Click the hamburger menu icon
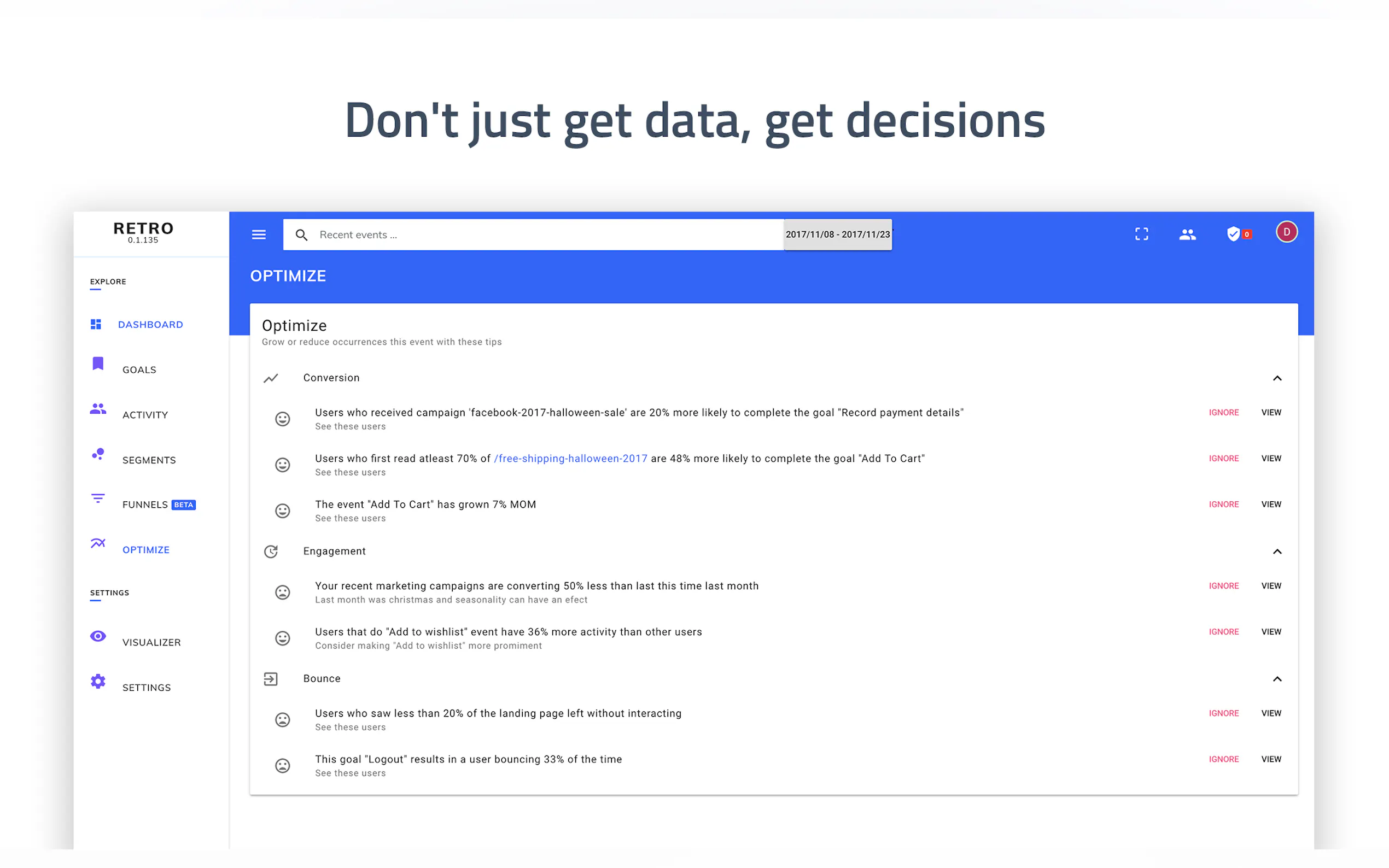Screen dimensions: 1389x868 tap(259, 234)
